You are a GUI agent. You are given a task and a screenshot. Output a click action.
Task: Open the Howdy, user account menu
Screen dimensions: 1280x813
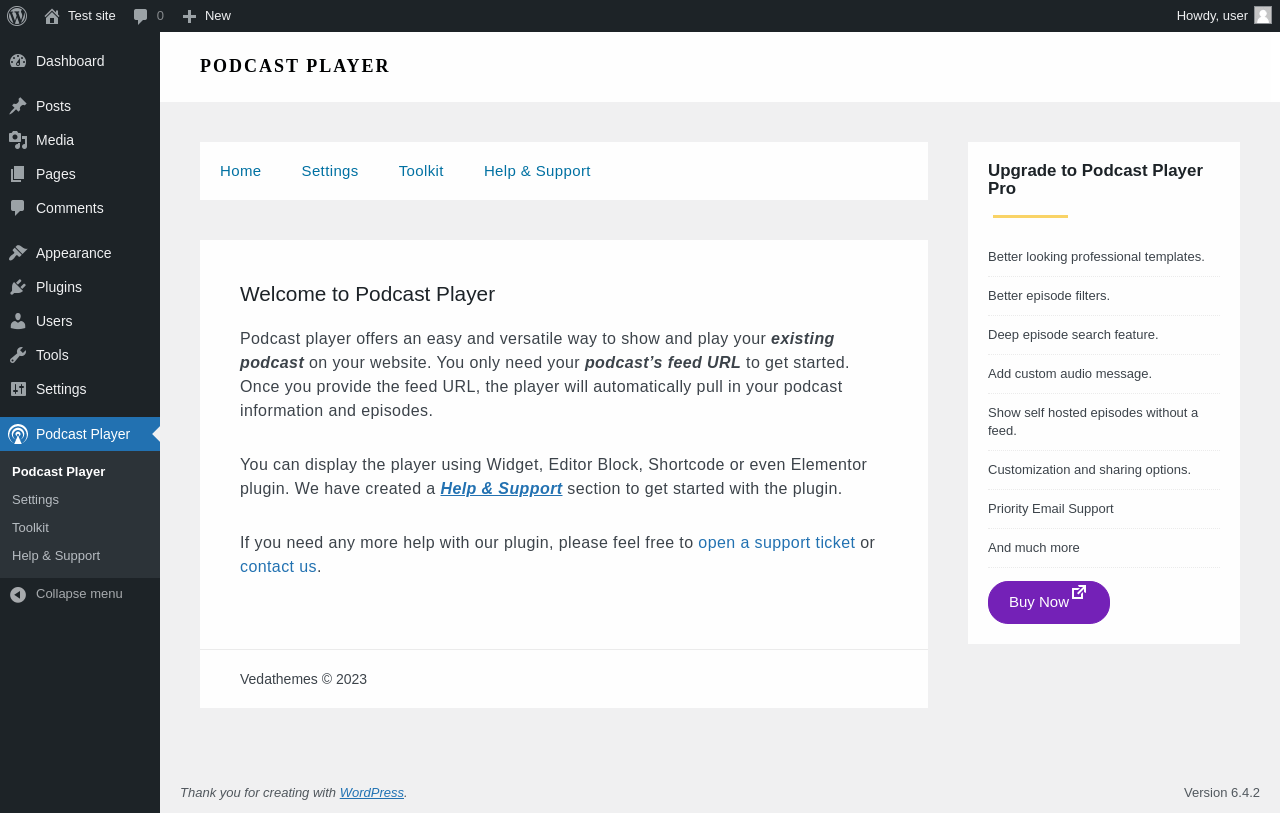pos(1212,16)
